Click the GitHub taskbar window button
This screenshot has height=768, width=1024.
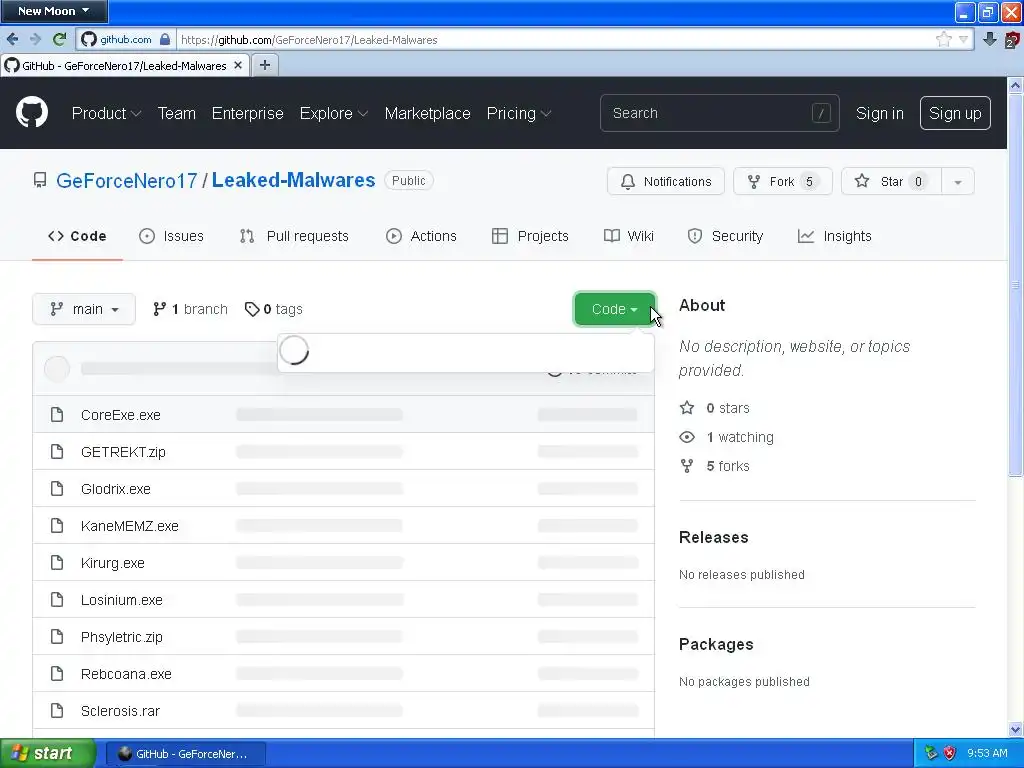tap(185, 754)
